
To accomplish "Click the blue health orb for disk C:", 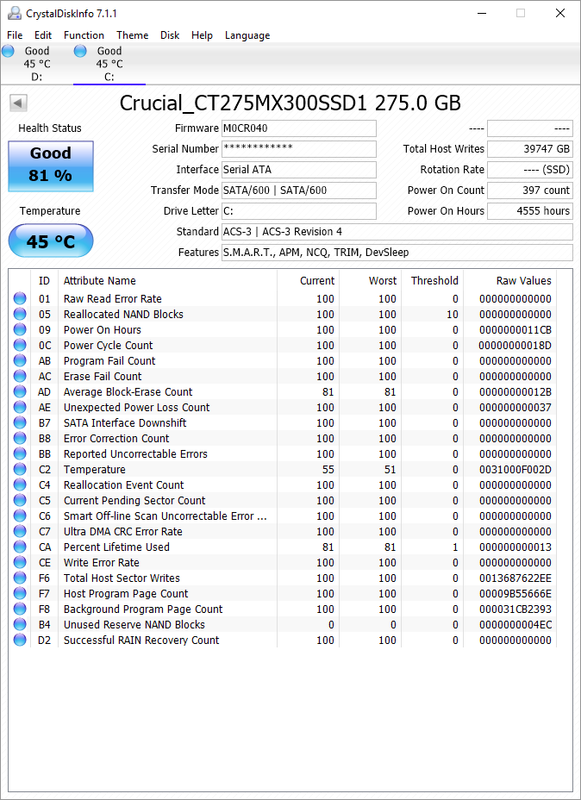I will coord(80,51).
